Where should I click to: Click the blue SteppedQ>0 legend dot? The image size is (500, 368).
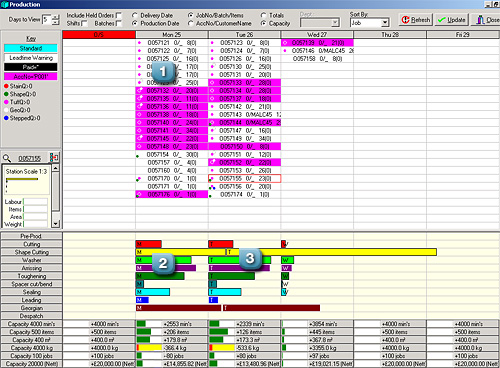[6, 118]
